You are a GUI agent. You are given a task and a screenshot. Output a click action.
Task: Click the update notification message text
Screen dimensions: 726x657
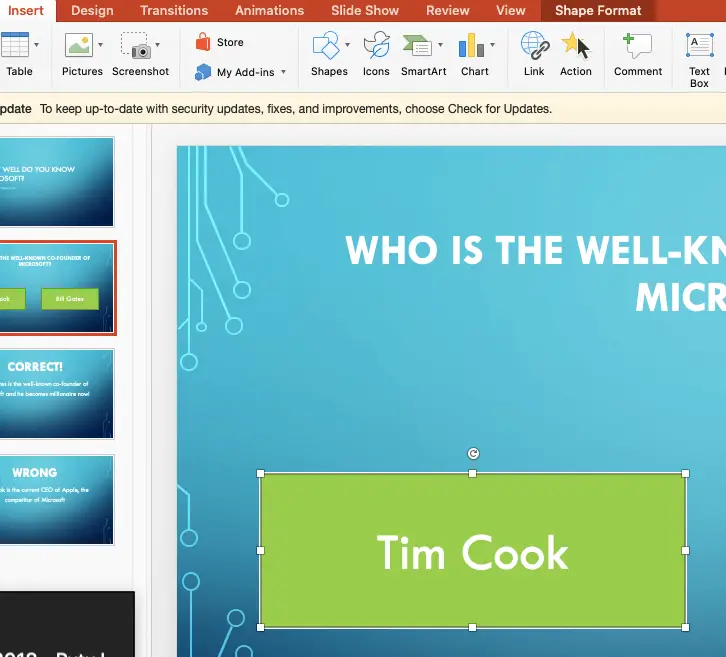coord(296,109)
